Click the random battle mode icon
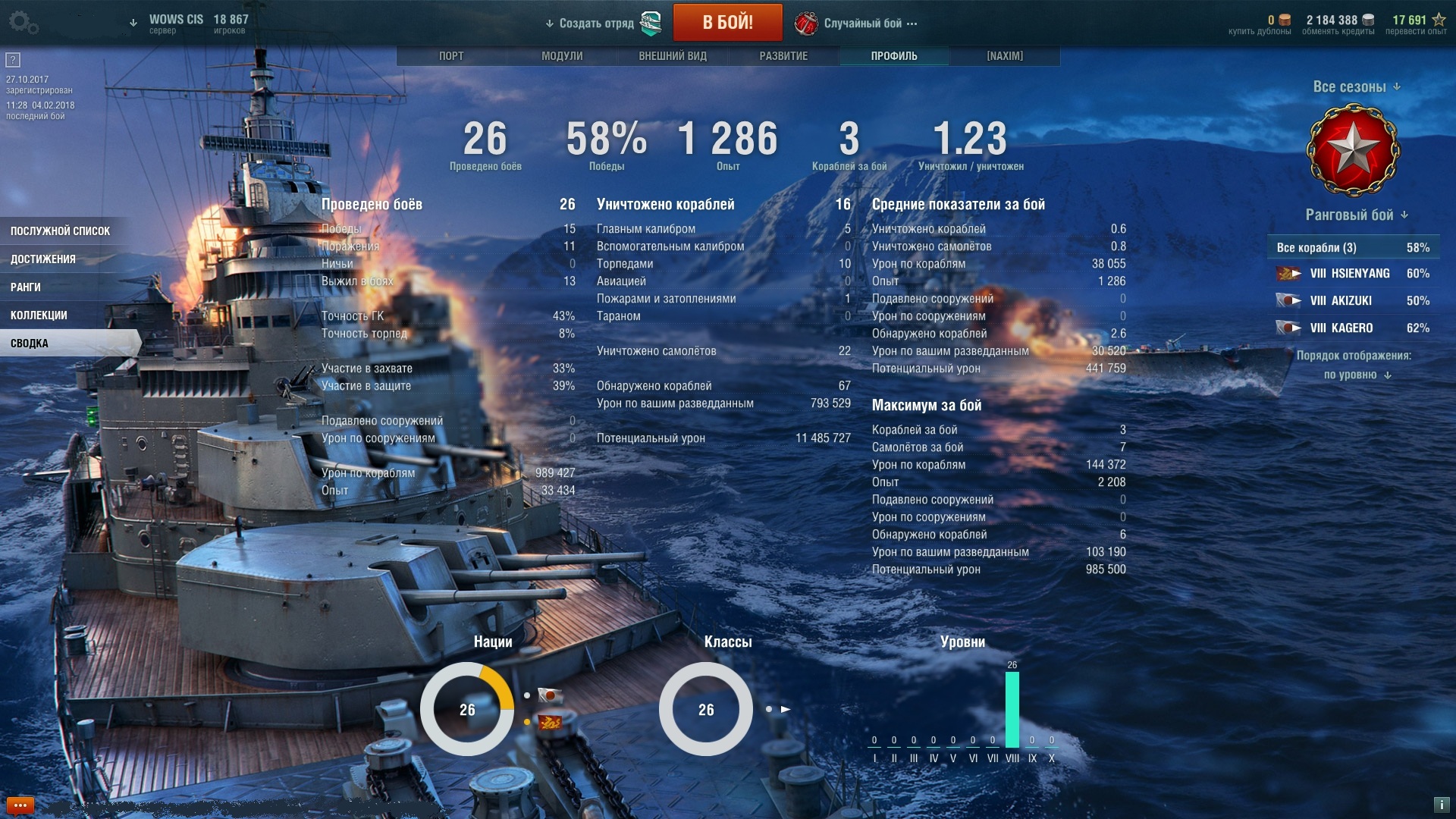The height and width of the screenshot is (819, 1456). pyautogui.click(x=805, y=24)
